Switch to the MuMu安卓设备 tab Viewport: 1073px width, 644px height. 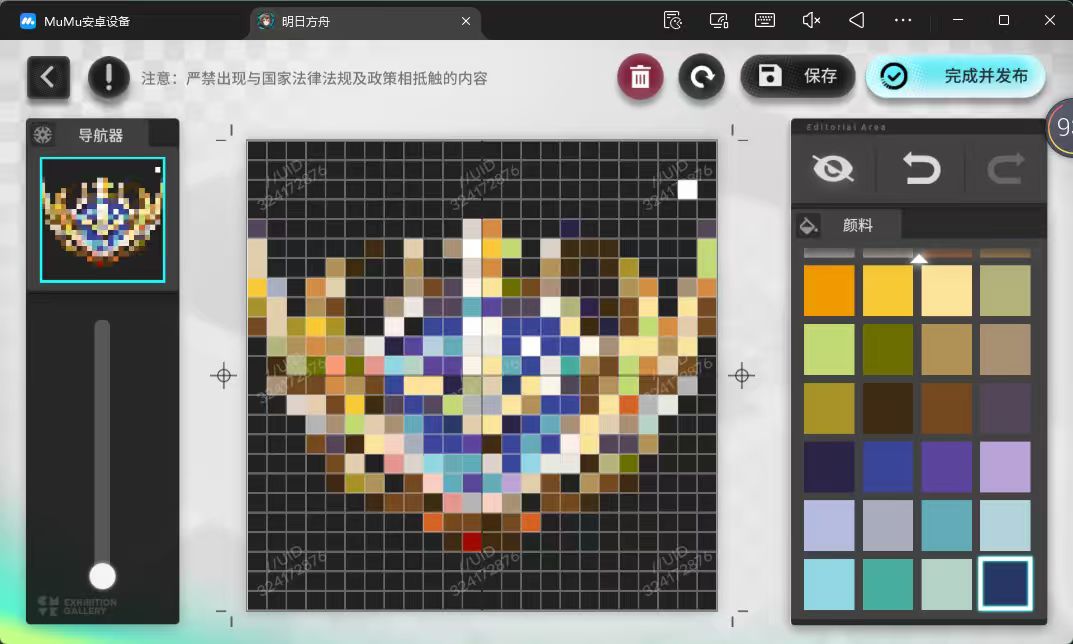(x=87, y=21)
